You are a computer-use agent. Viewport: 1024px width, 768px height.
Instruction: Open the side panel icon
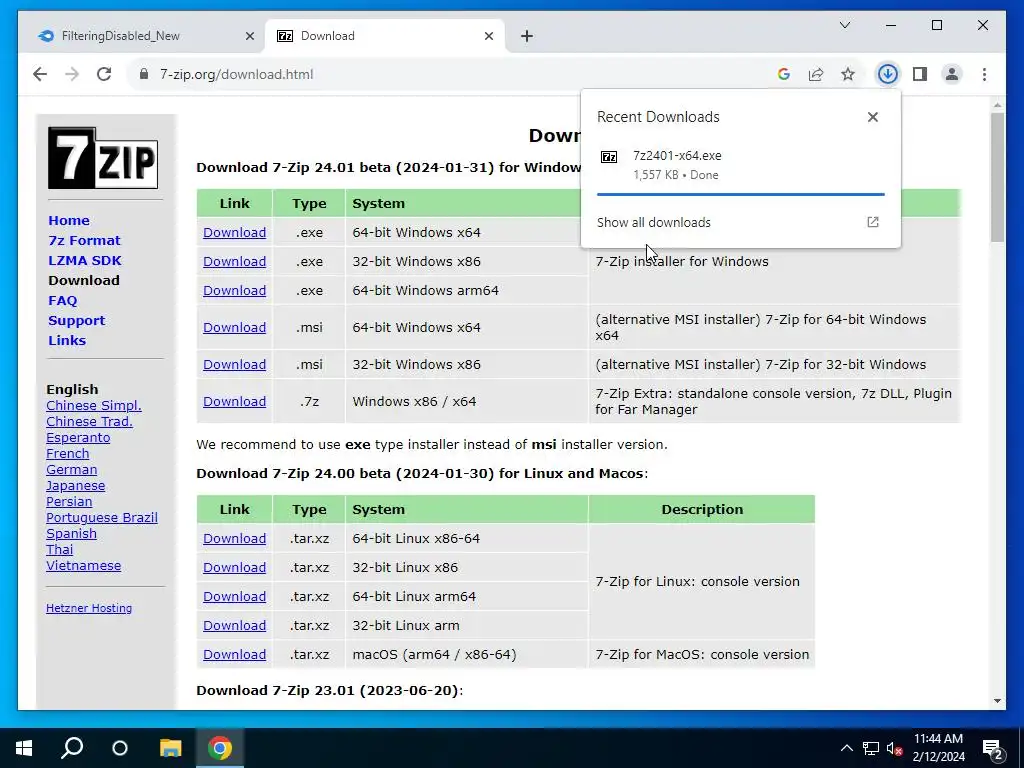[920, 74]
